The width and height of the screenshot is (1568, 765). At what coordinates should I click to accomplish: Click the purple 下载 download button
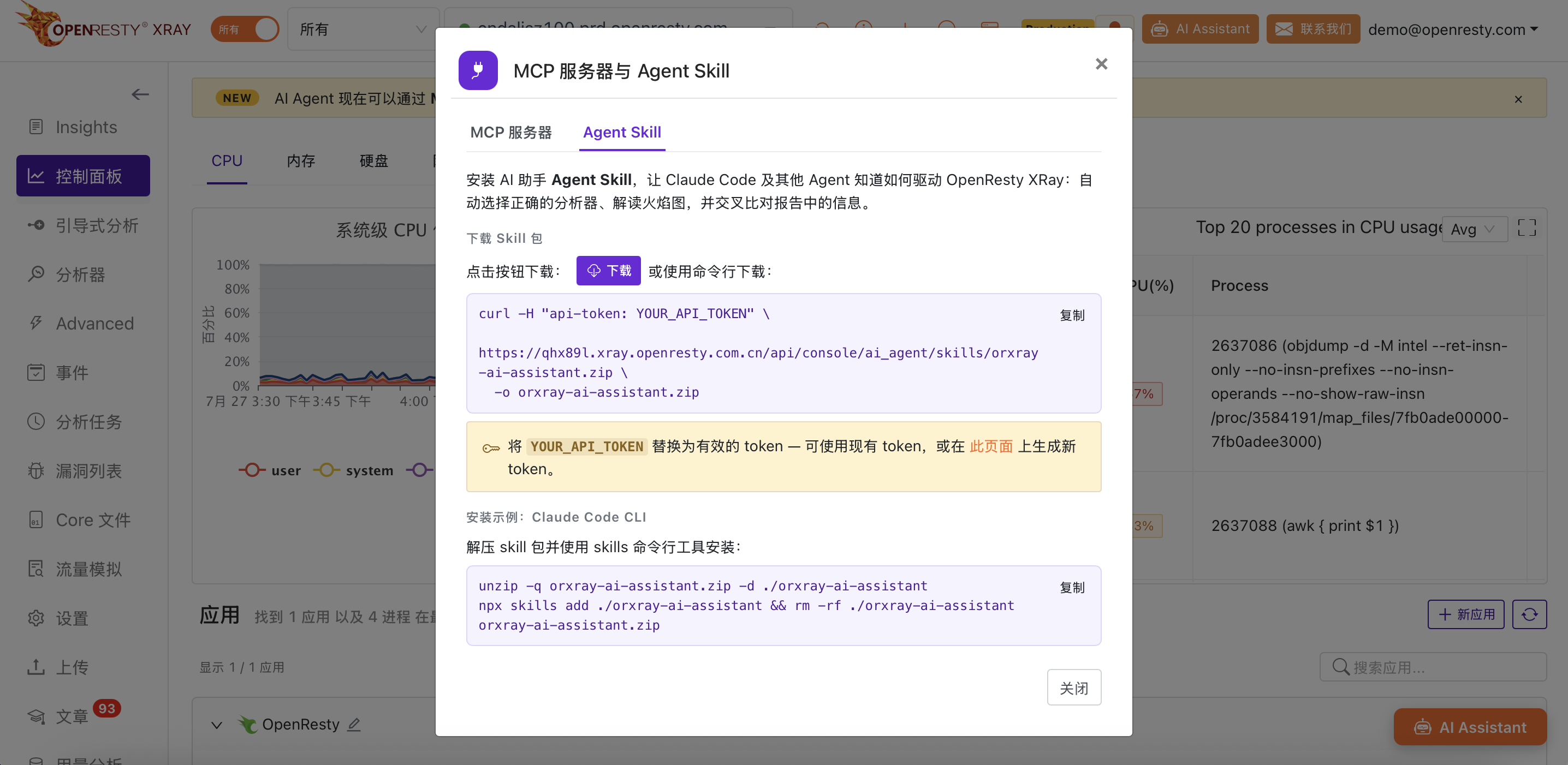pos(608,271)
